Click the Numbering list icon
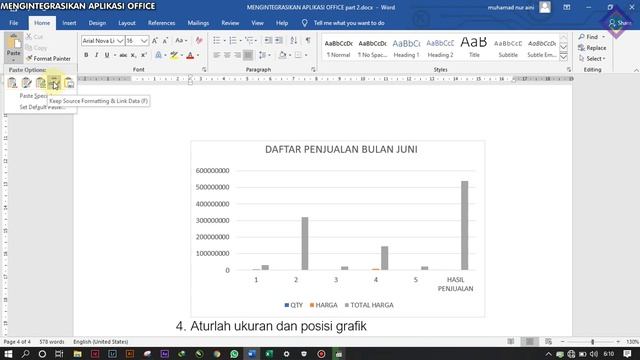The image size is (640, 360). point(233,40)
